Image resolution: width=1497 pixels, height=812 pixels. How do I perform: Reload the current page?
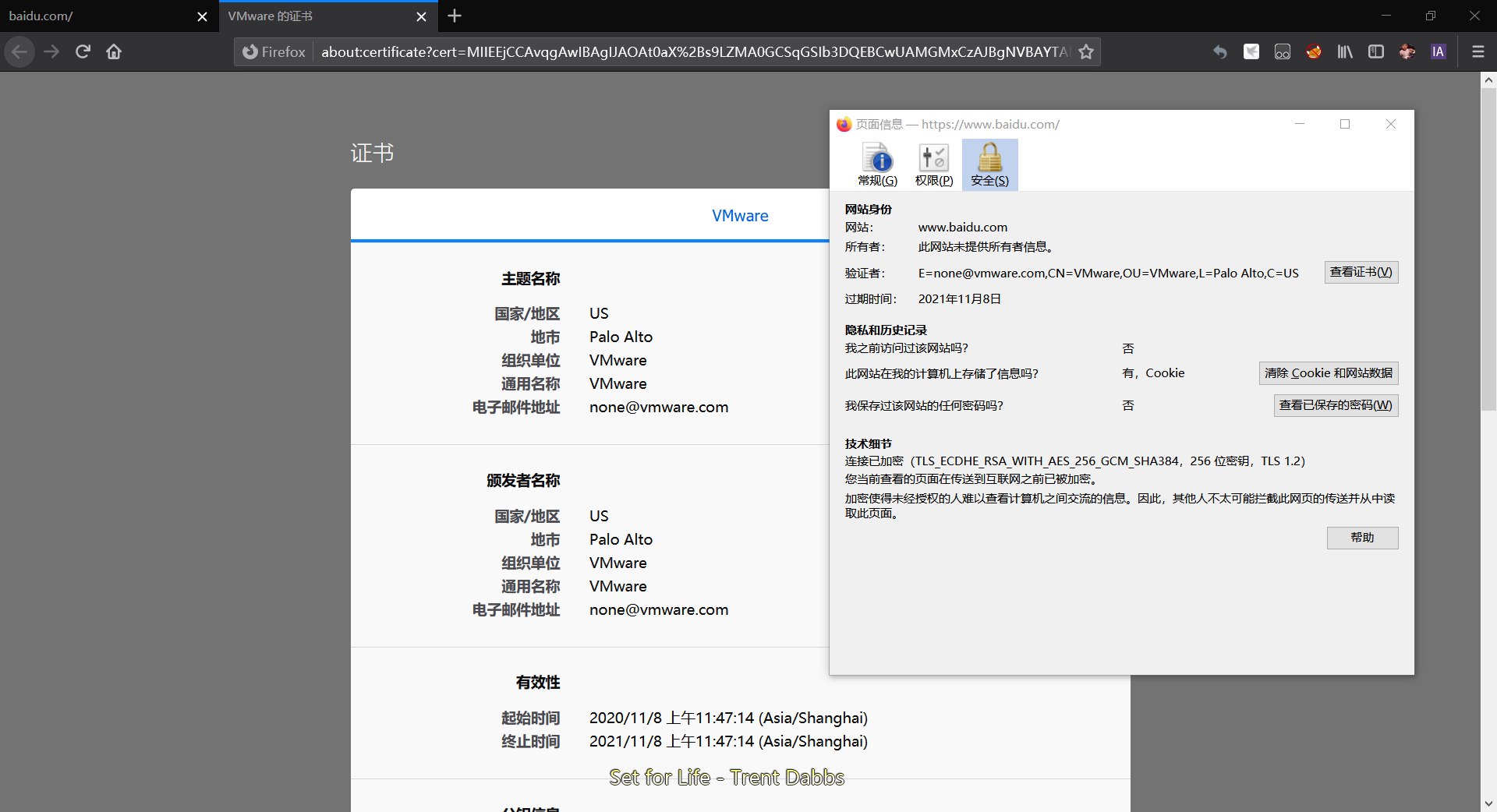coord(83,51)
